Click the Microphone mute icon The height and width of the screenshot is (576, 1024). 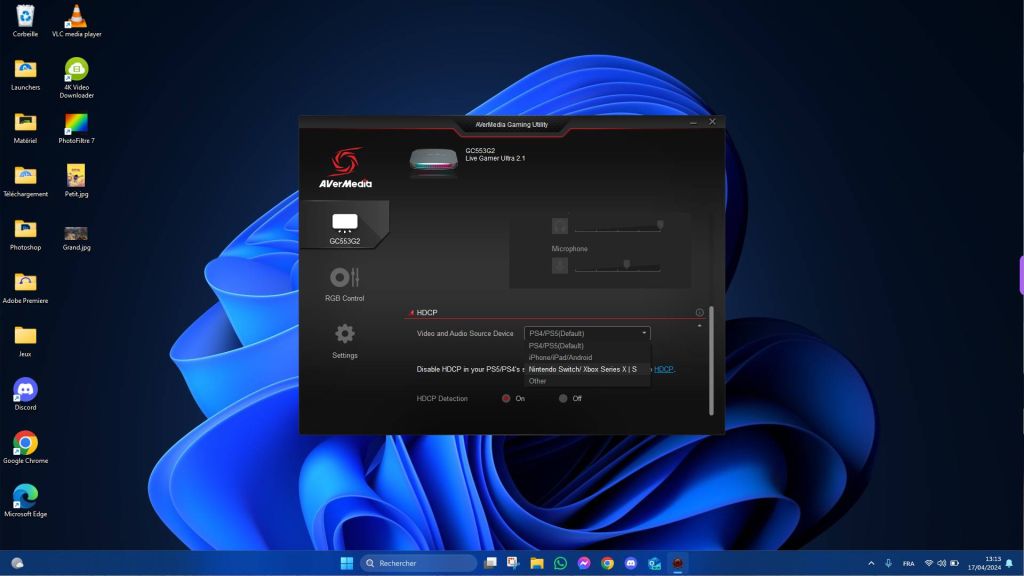[x=560, y=266]
